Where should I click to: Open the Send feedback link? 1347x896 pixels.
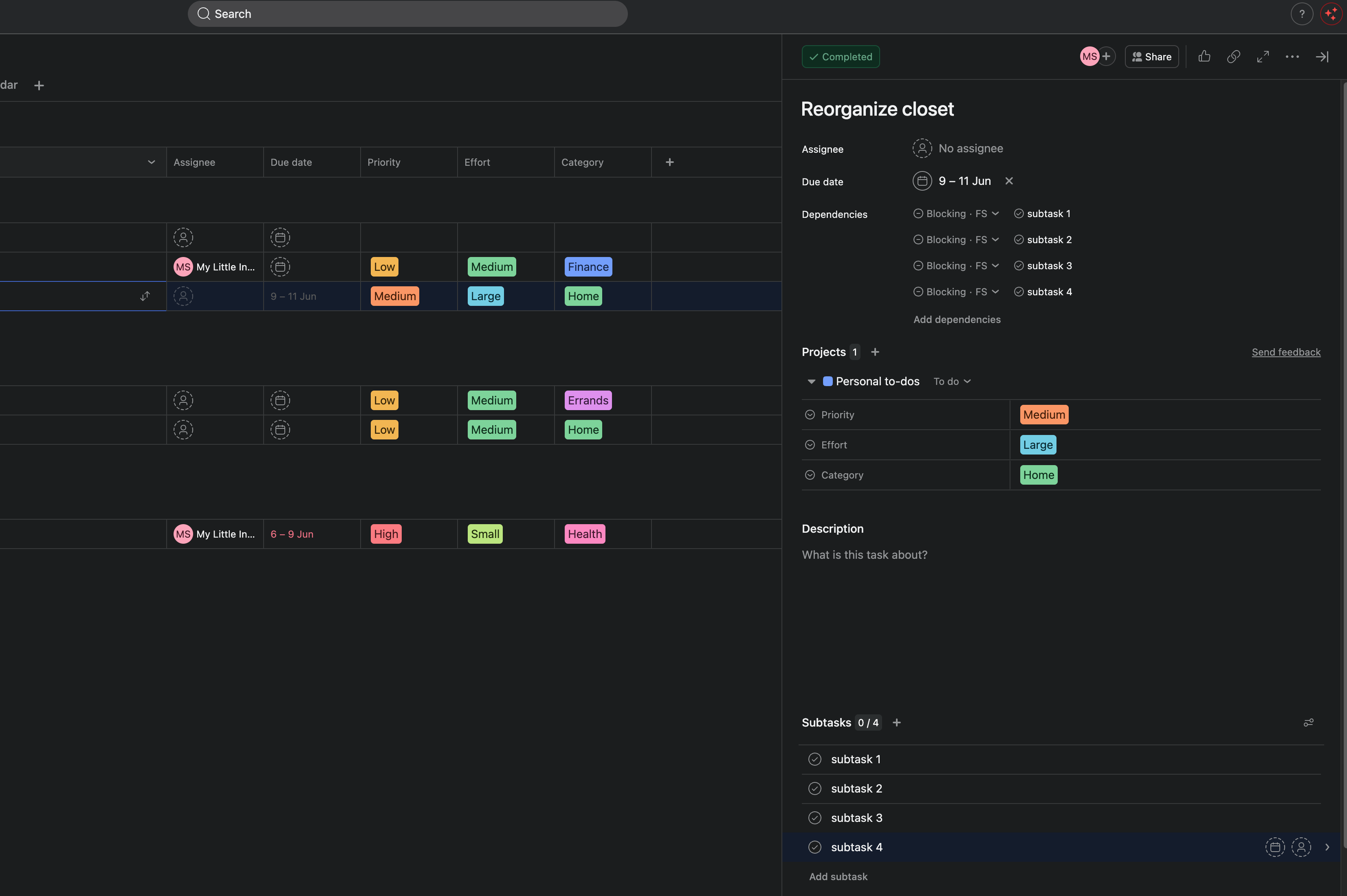click(1286, 352)
